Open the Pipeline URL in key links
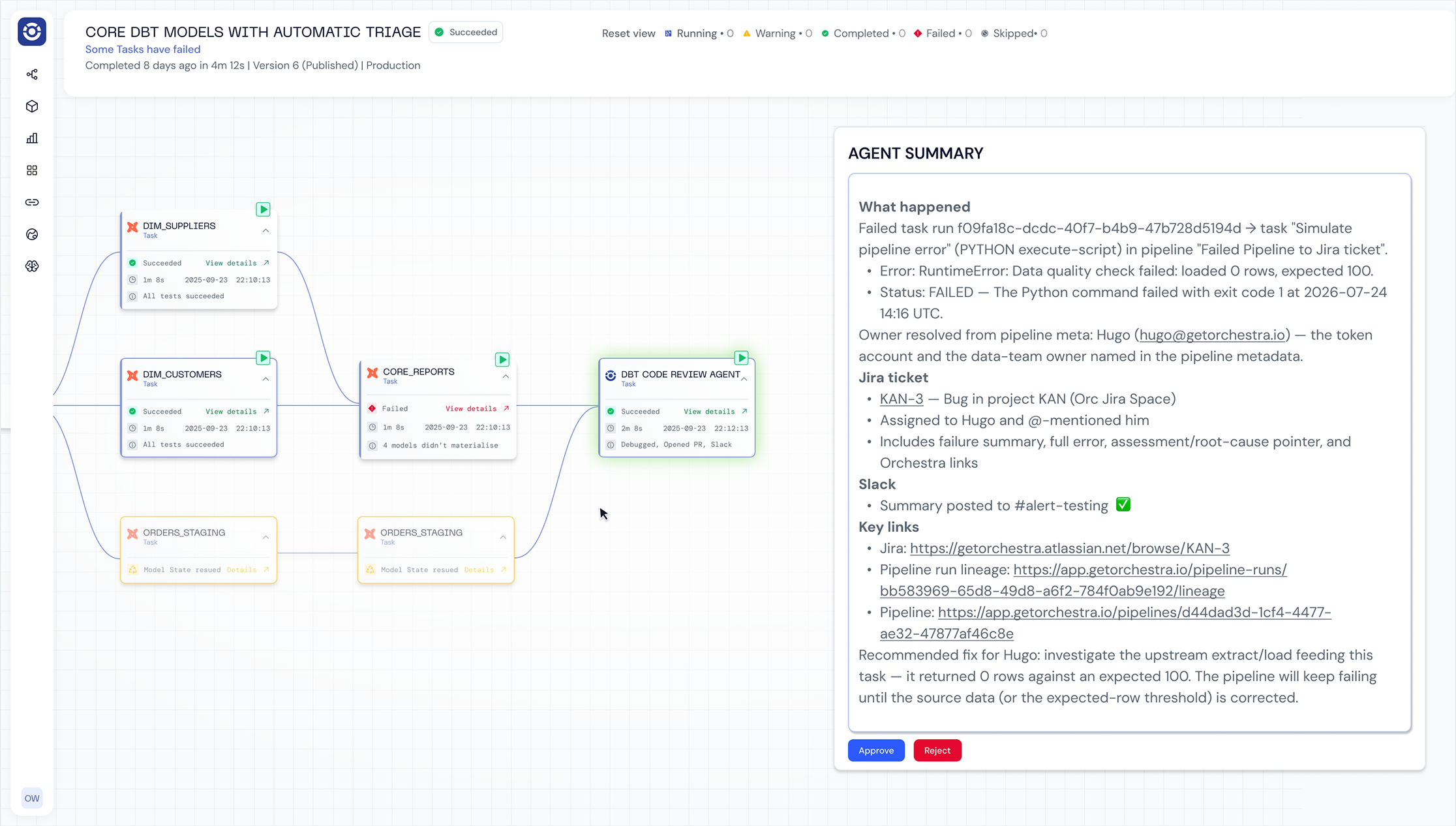The image size is (1456, 826). coord(1106,623)
